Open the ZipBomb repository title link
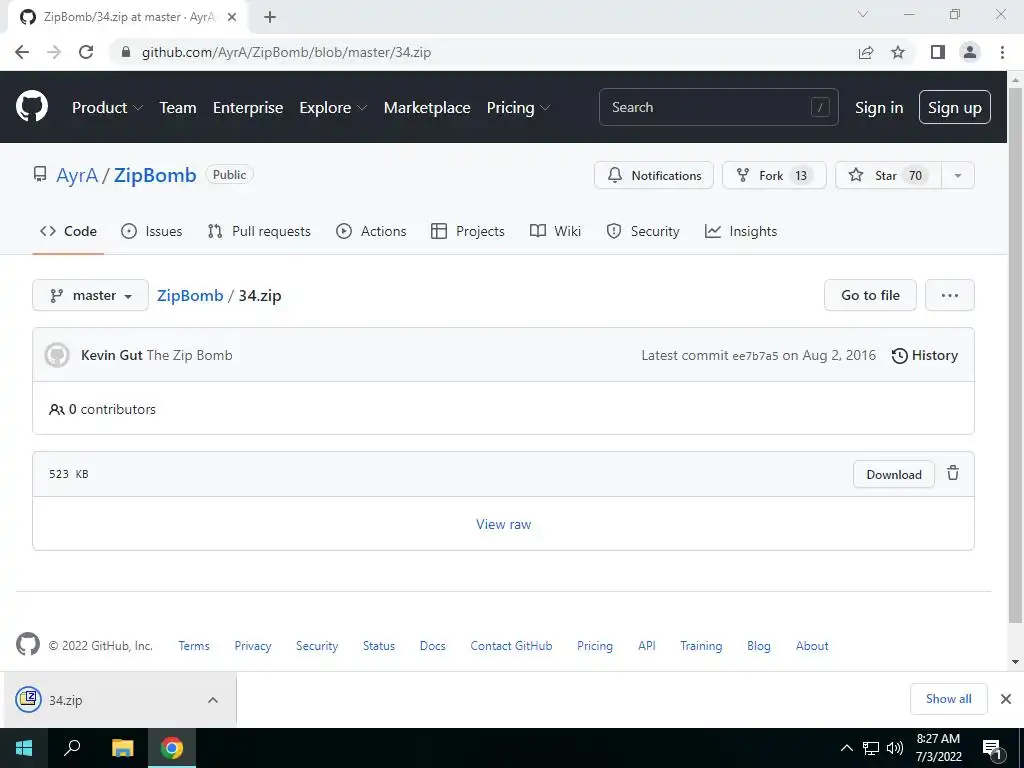1024x768 pixels. 155,175
